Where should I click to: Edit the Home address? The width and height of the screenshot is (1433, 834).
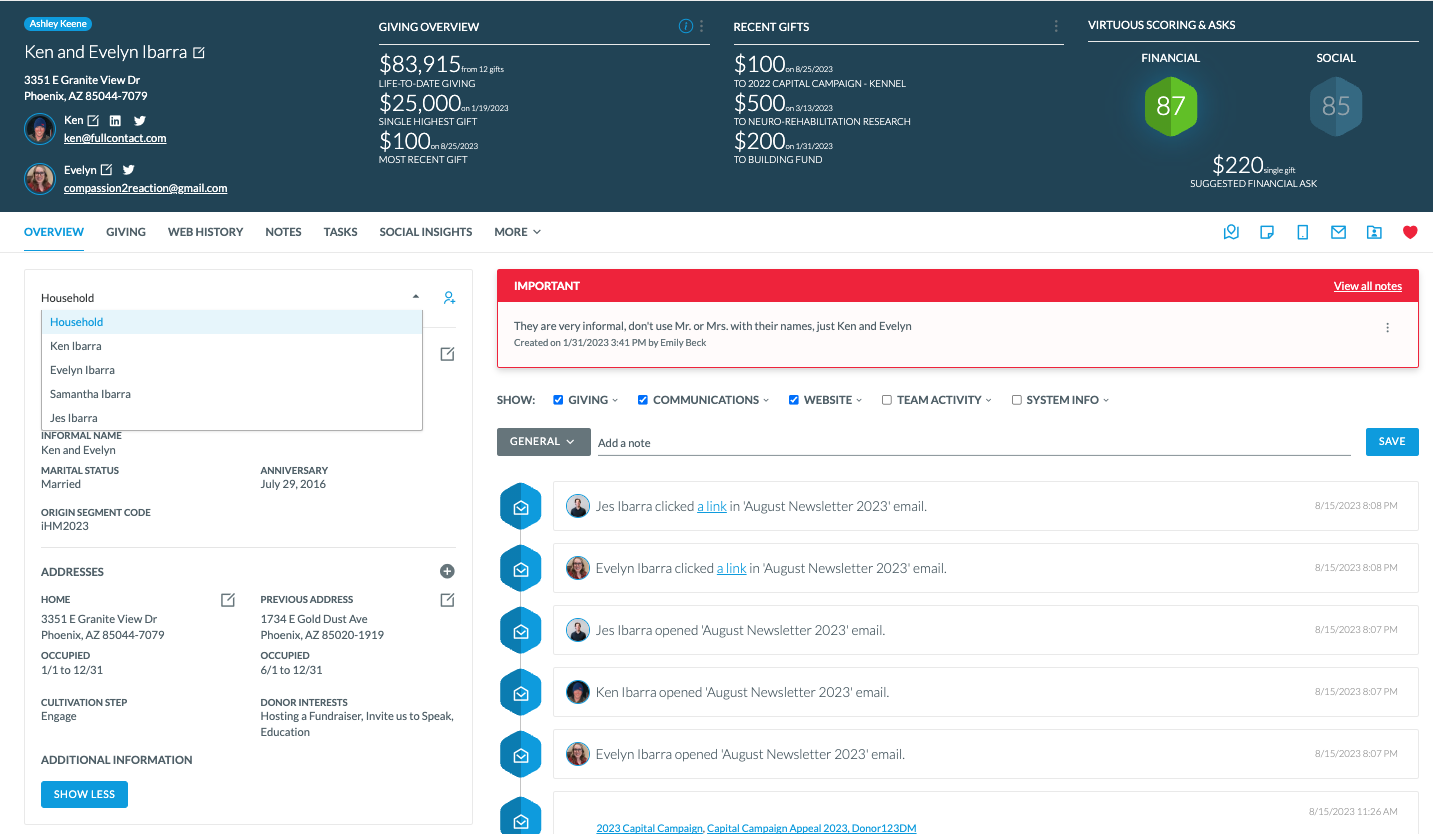point(228,599)
